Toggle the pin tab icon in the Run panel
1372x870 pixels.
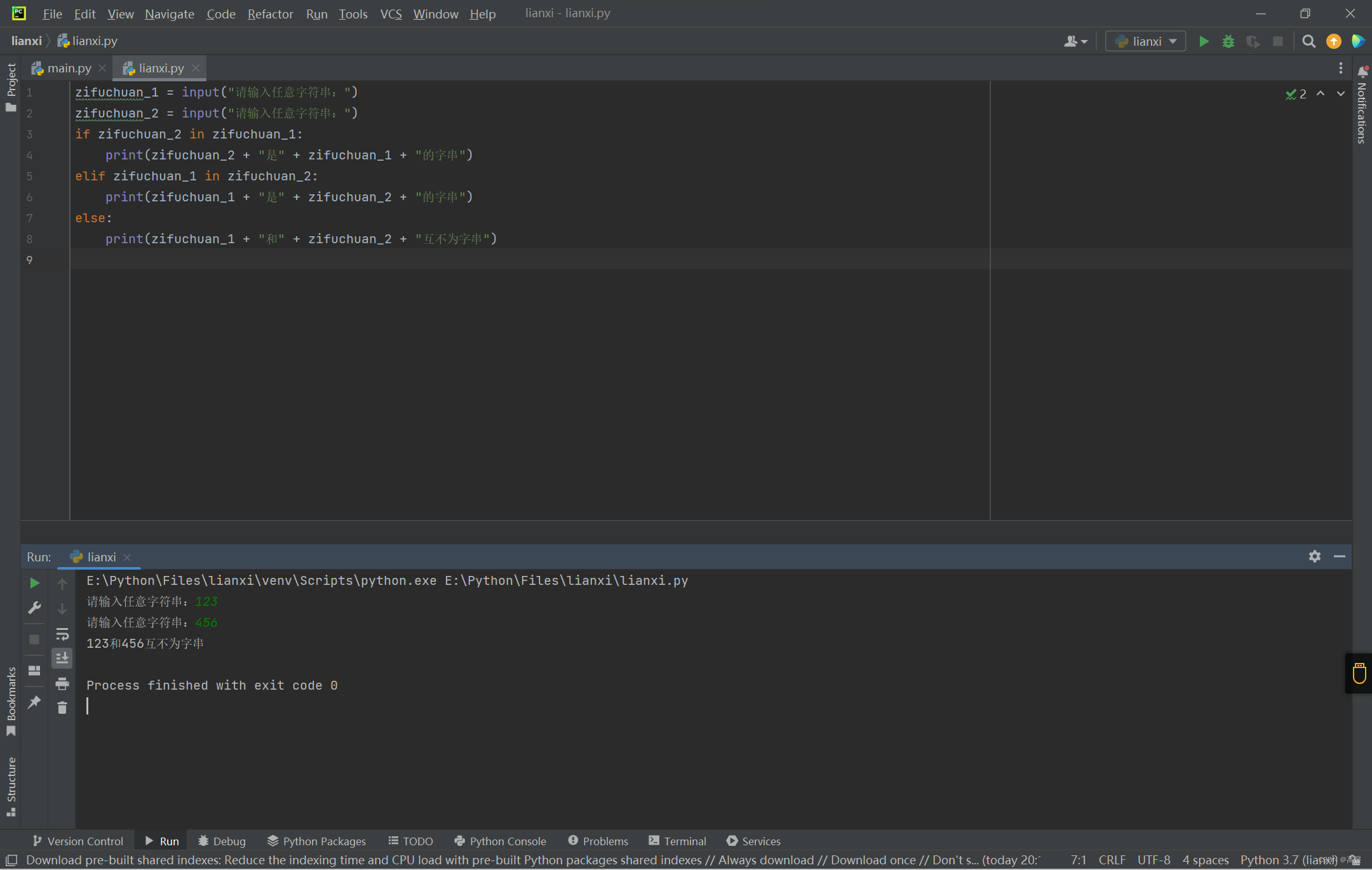[x=34, y=702]
